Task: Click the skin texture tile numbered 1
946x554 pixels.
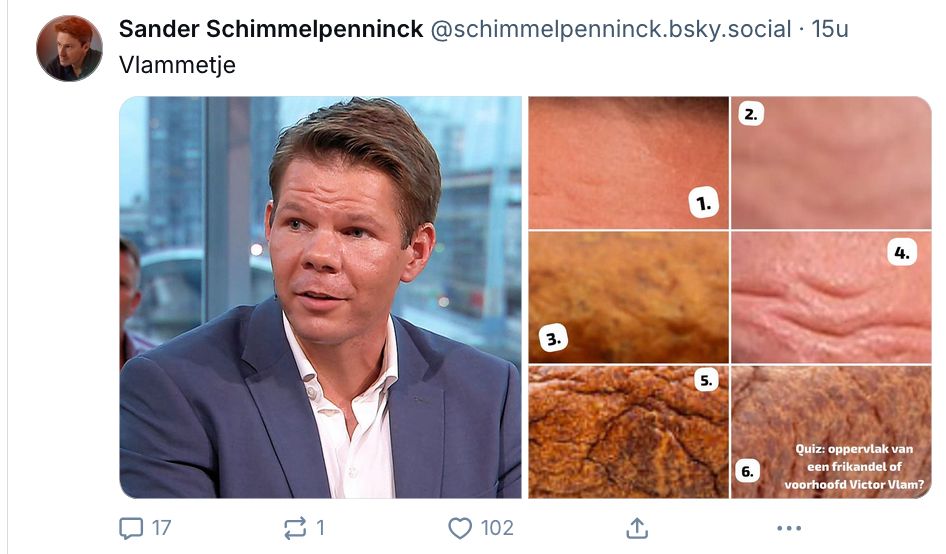Action: 627,163
